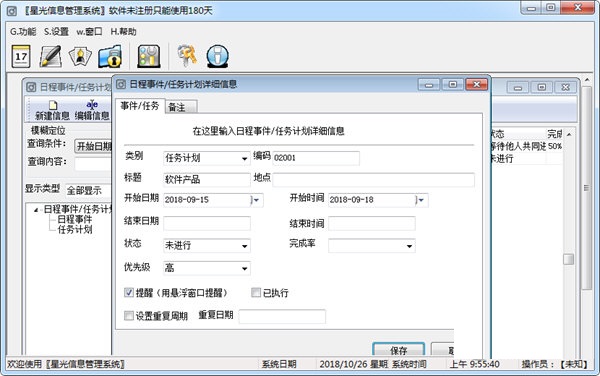Open the w.窗口 menu
Screen dimensions: 600x376
[x=89, y=32]
